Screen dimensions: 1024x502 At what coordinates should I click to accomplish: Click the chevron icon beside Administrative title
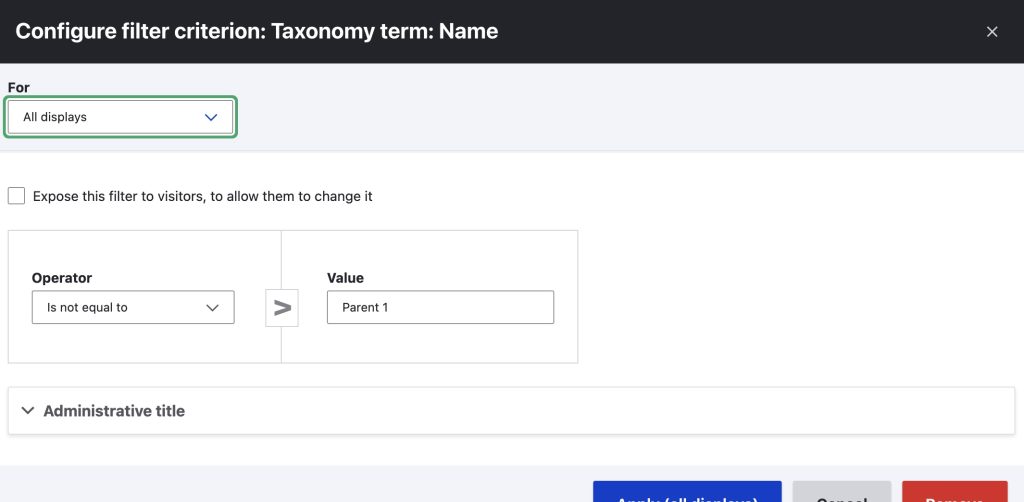click(x=28, y=411)
